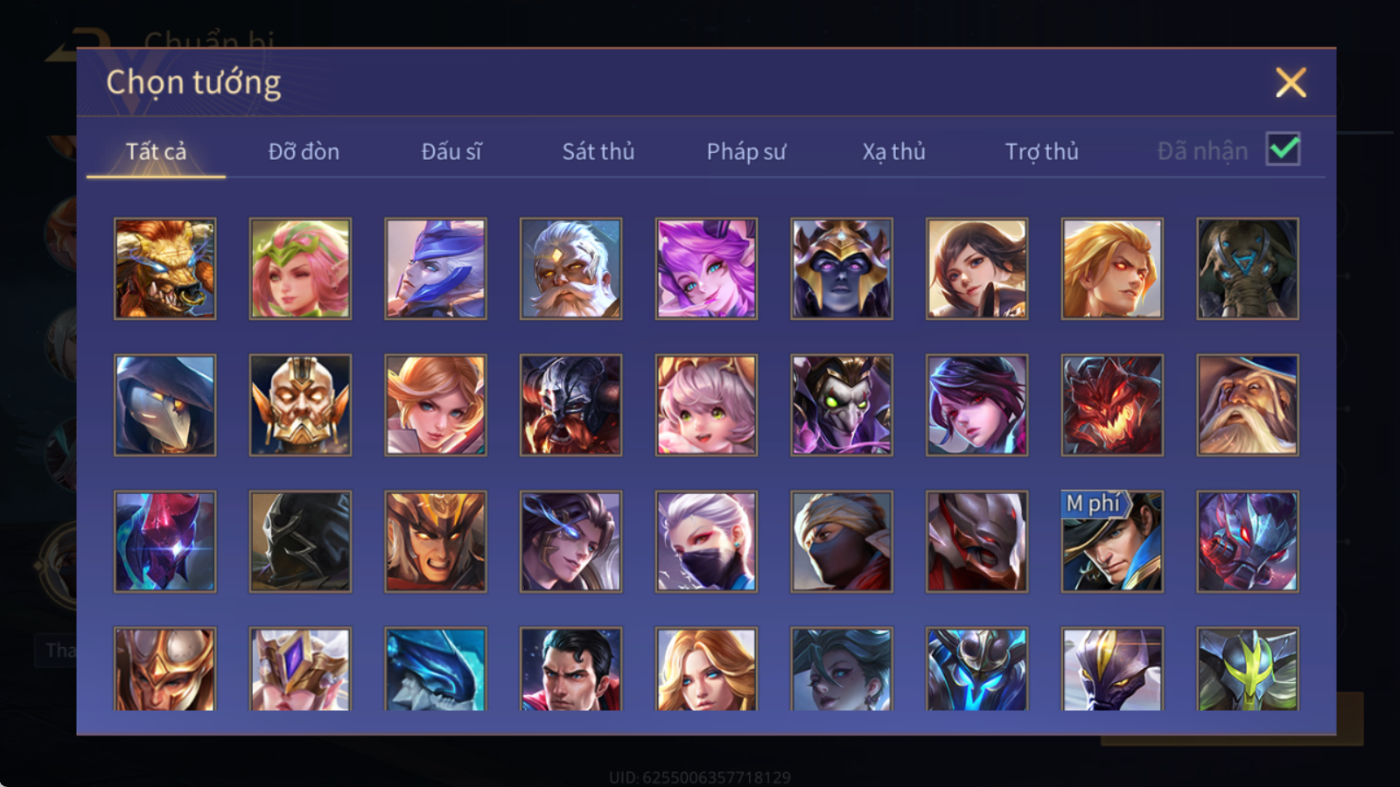Open the Trợ thủ tab
The image size is (1400, 787).
pos(1042,152)
